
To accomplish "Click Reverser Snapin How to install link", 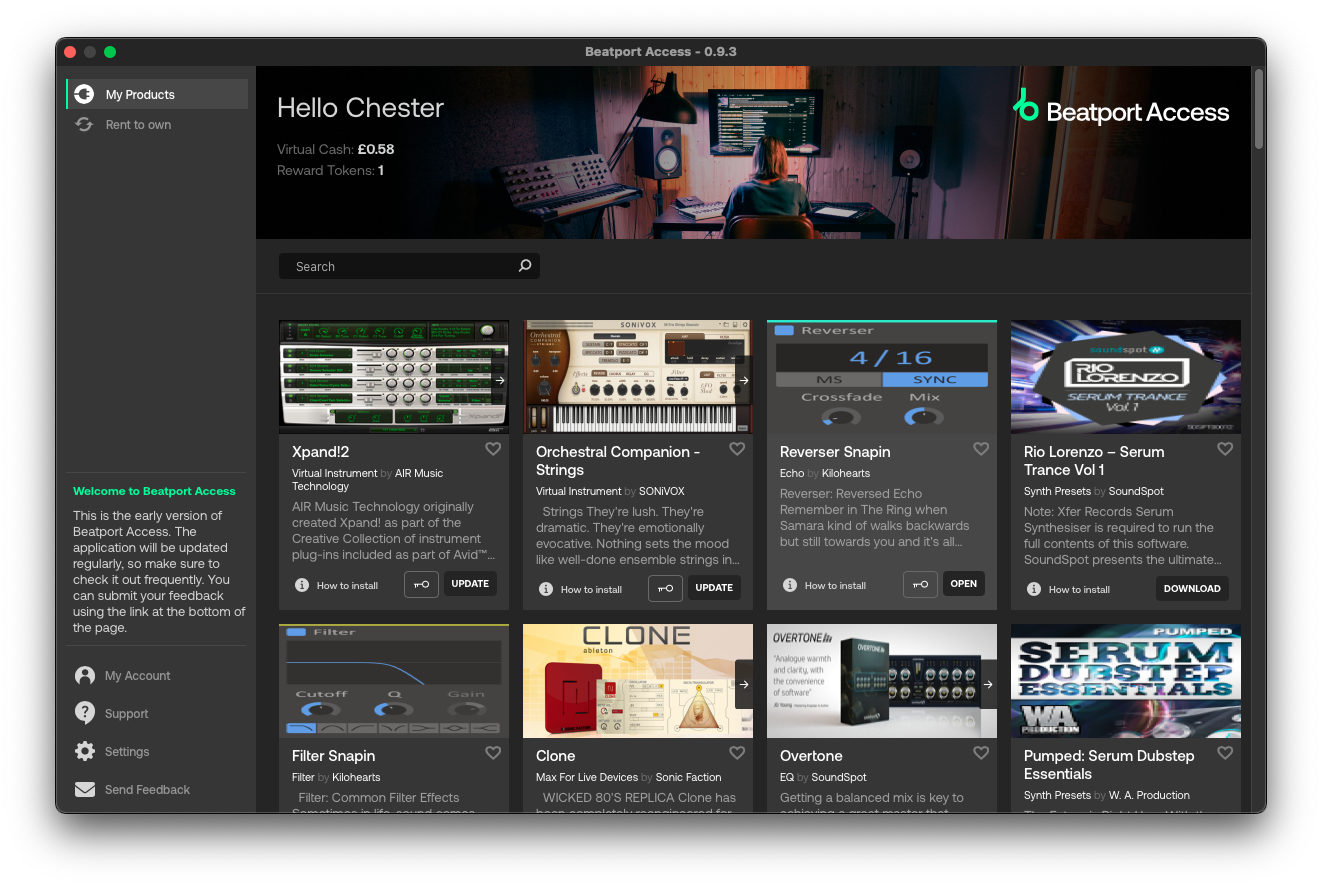I will click(835, 586).
